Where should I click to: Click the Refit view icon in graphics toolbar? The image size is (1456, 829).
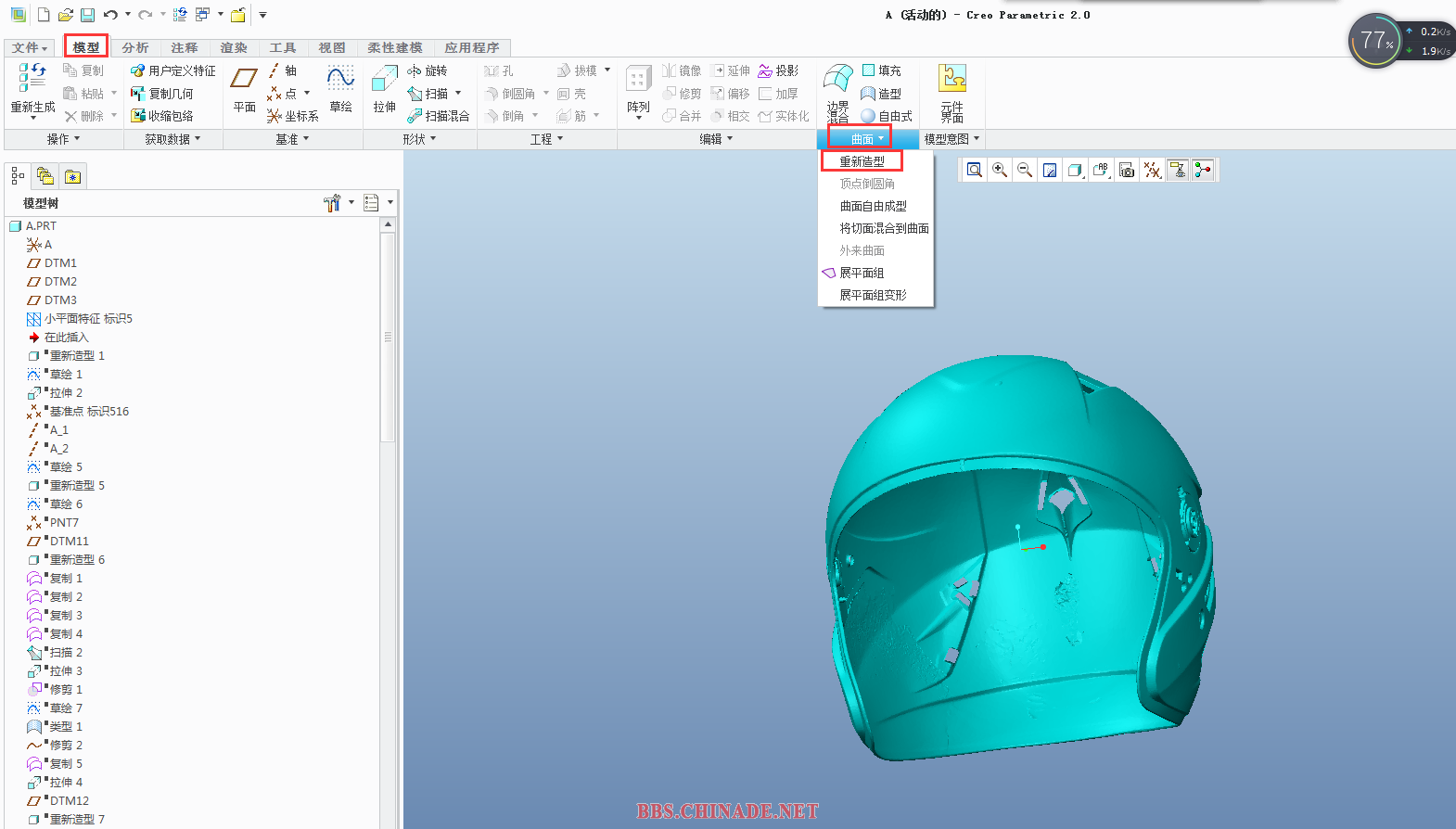974,170
